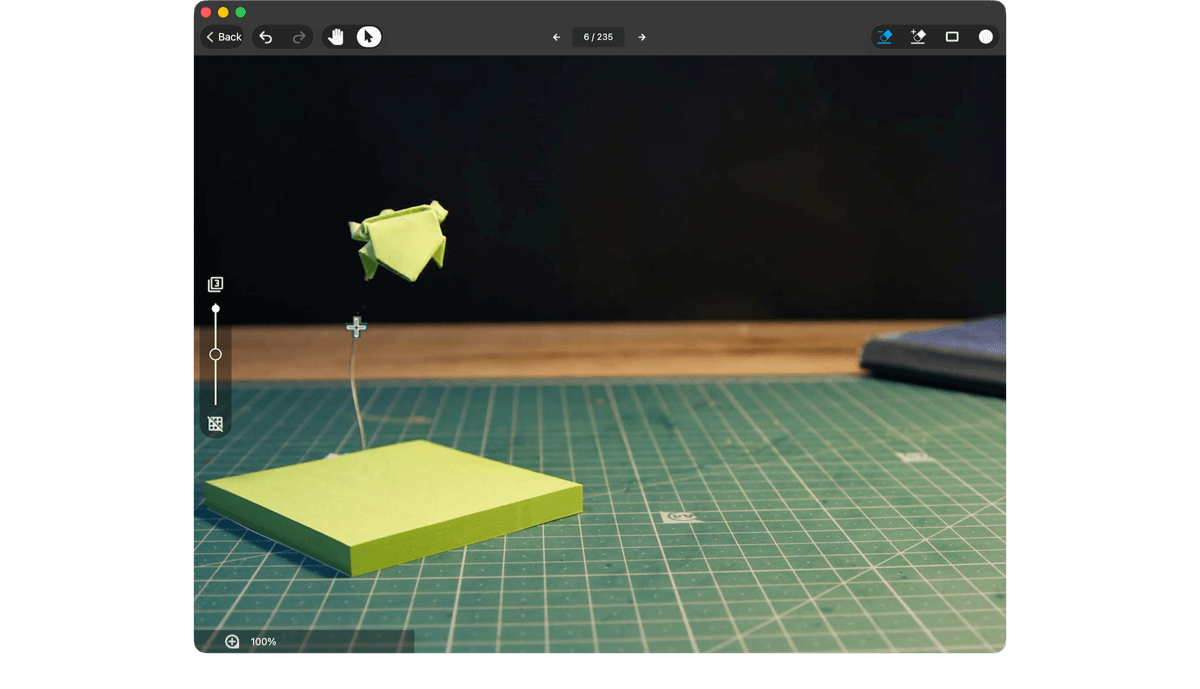Image resolution: width=1200 pixels, height=689 pixels.
Task: Toggle eraser mode to blue active state
Action: click(x=884, y=36)
